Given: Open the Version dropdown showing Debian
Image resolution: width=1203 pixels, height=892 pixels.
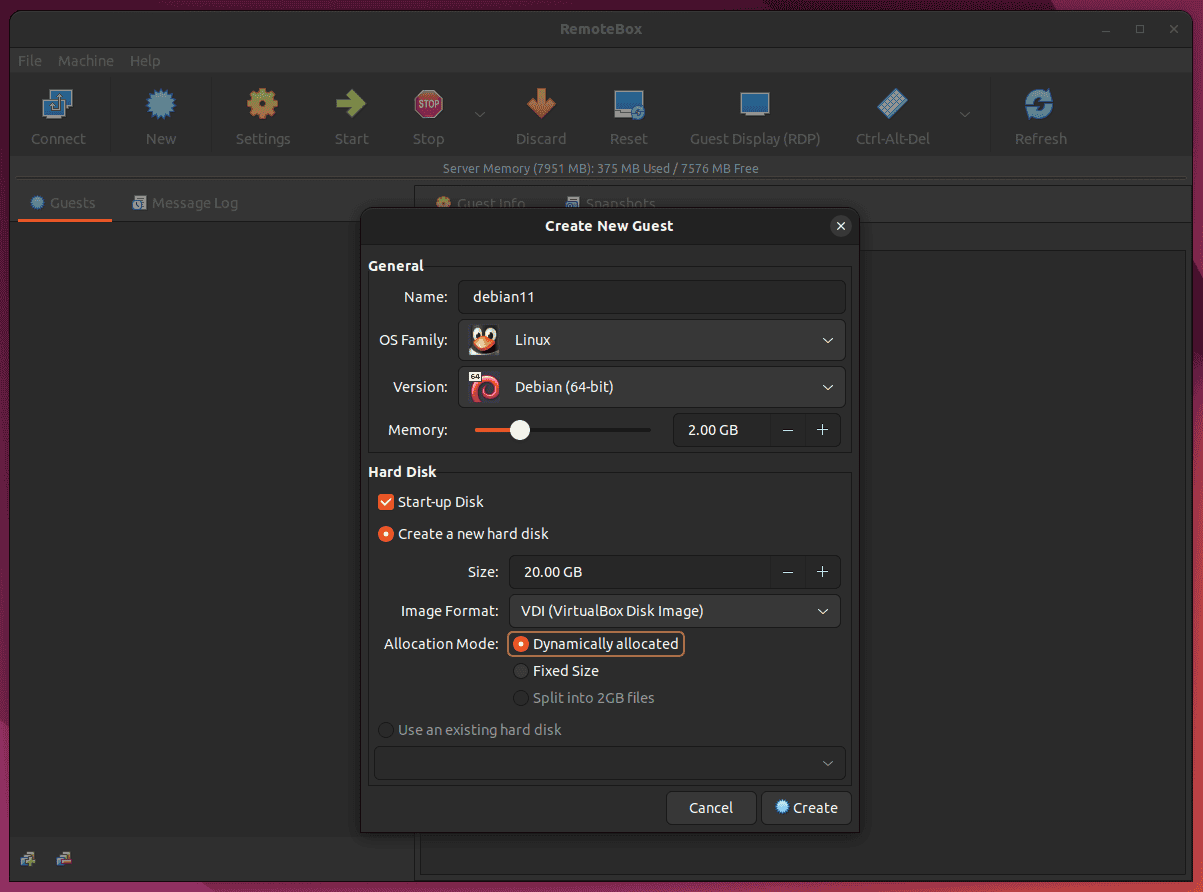Looking at the screenshot, I should (651, 387).
